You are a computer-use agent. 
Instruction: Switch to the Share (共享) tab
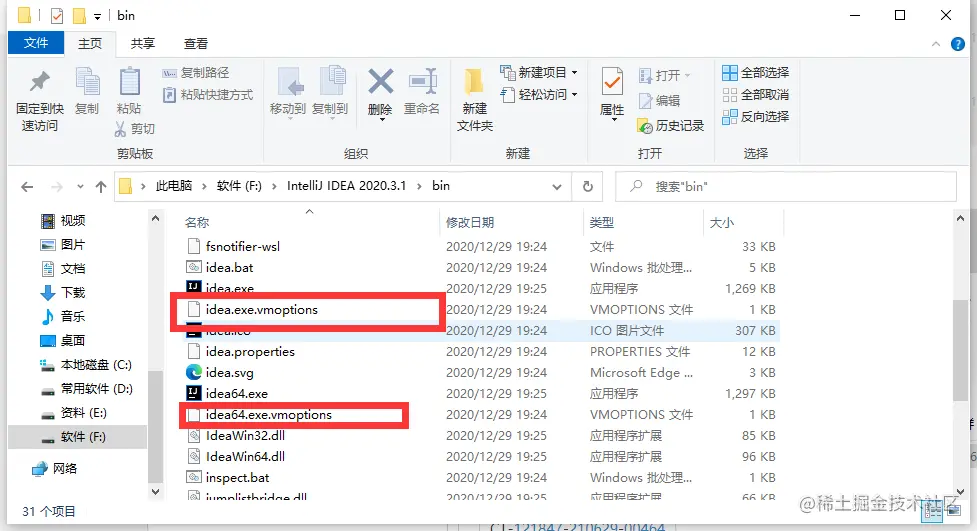(x=143, y=44)
